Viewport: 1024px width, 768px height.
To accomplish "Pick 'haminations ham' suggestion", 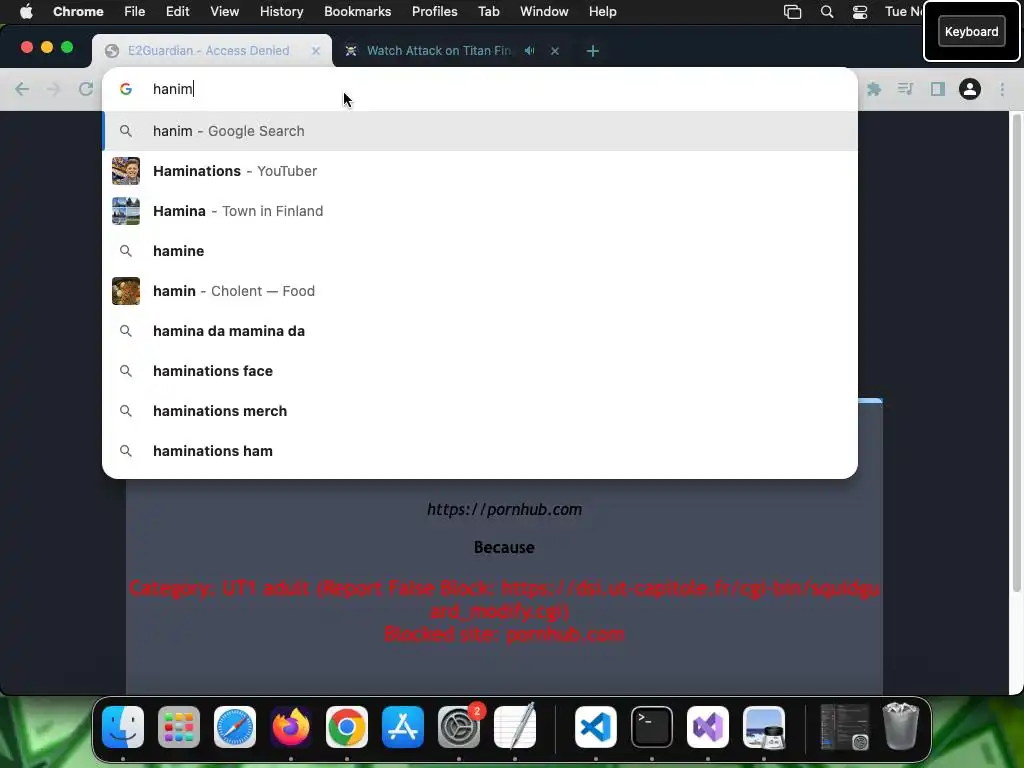I will (480, 451).
